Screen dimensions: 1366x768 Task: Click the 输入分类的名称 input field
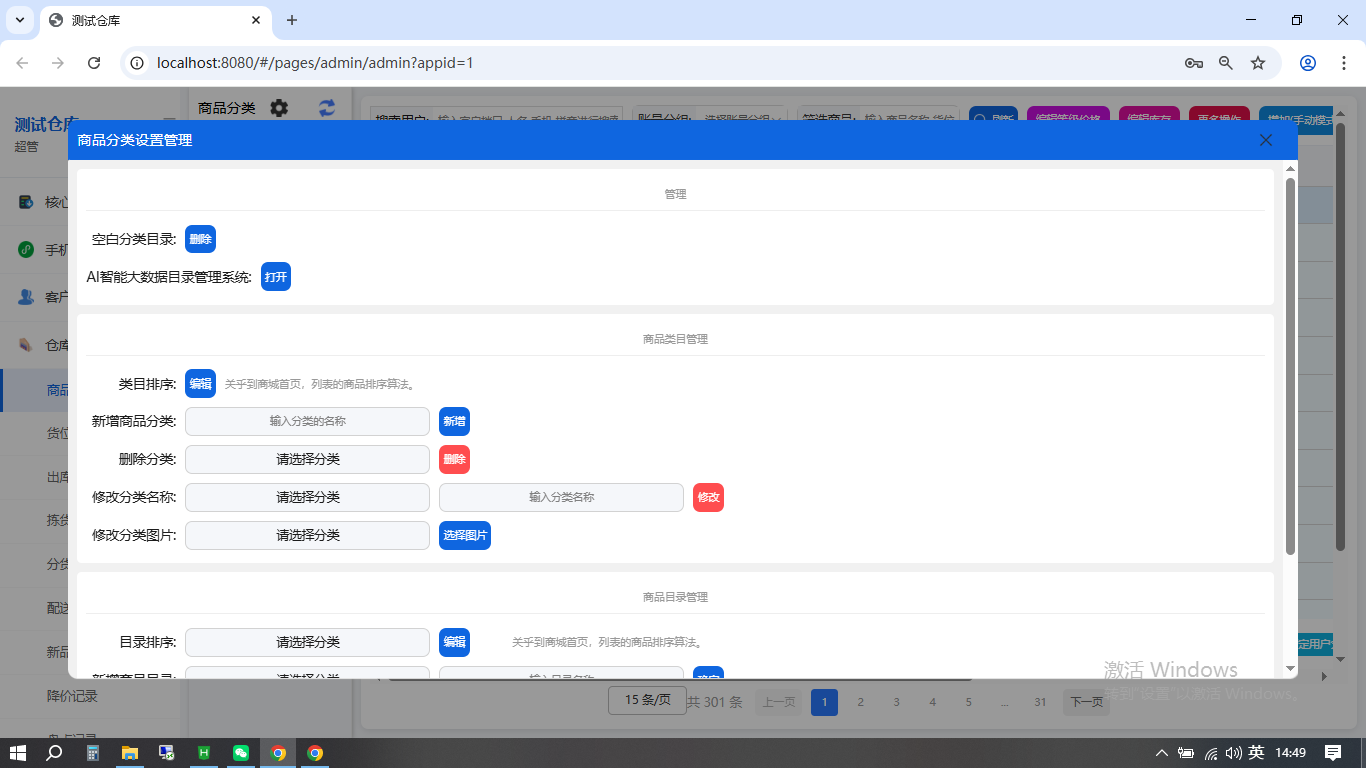307,422
